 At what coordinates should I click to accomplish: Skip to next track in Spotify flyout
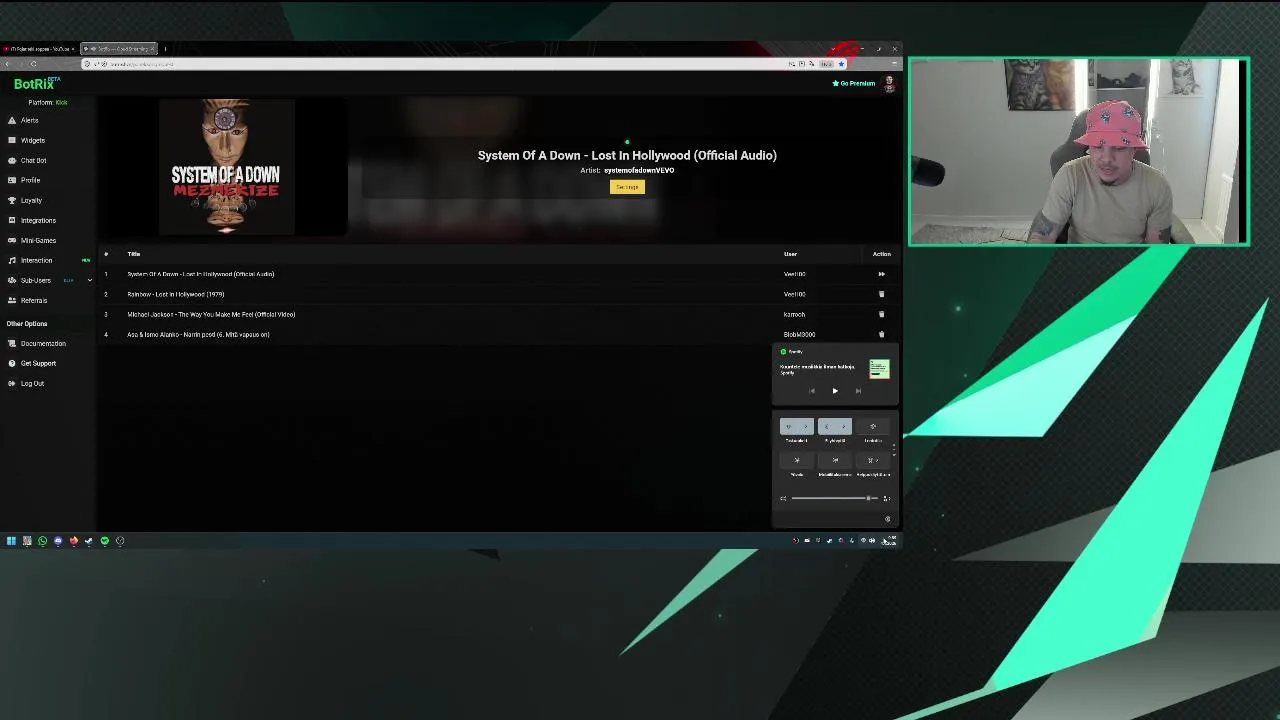(858, 391)
